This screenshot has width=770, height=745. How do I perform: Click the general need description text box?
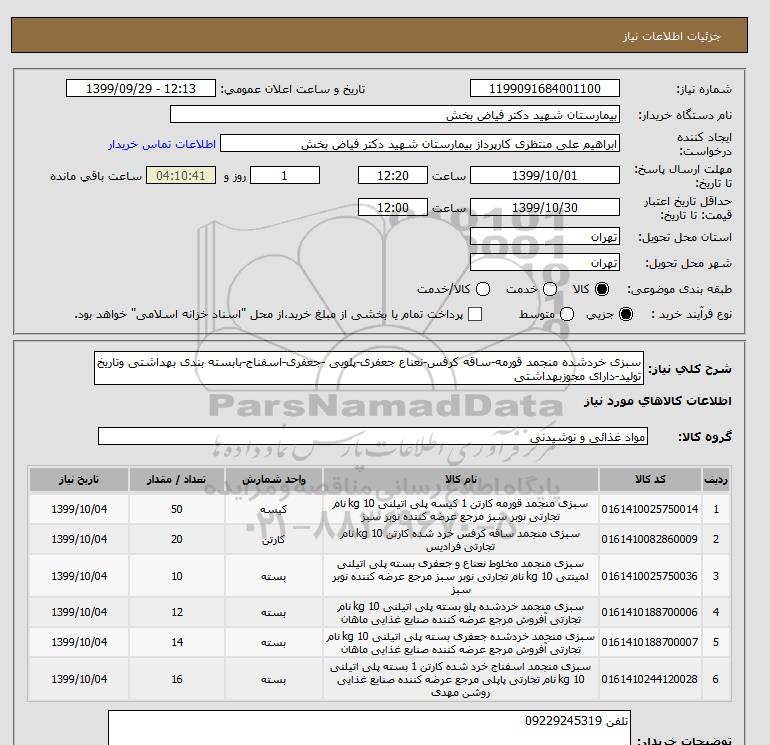369,368
